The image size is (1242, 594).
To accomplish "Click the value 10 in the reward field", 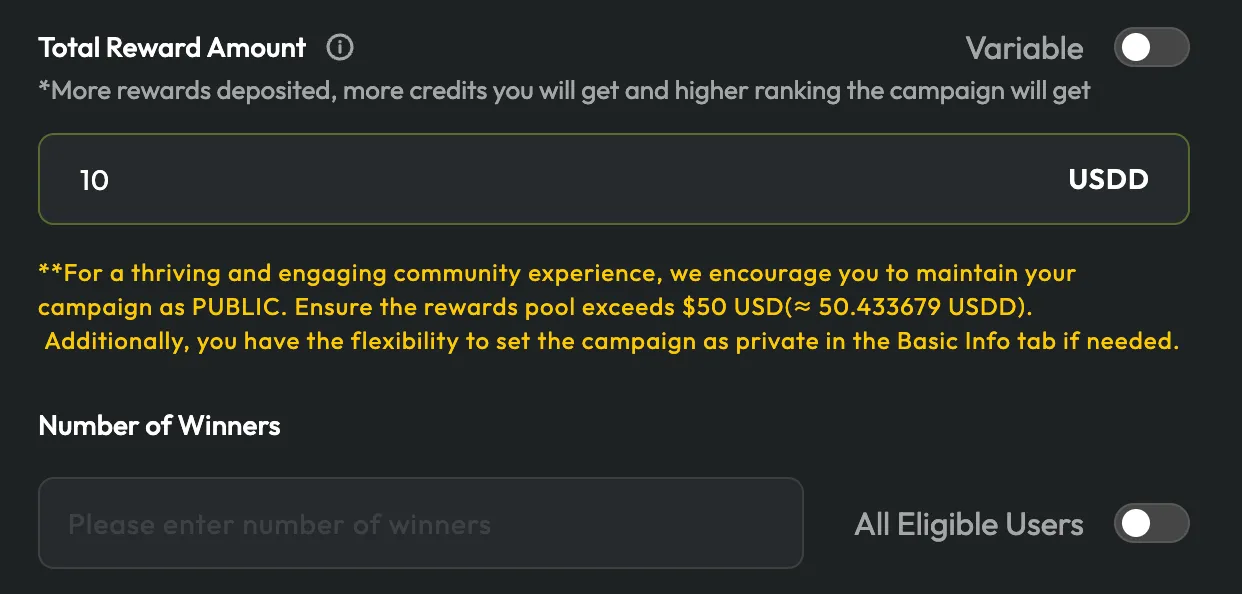I will point(94,181).
